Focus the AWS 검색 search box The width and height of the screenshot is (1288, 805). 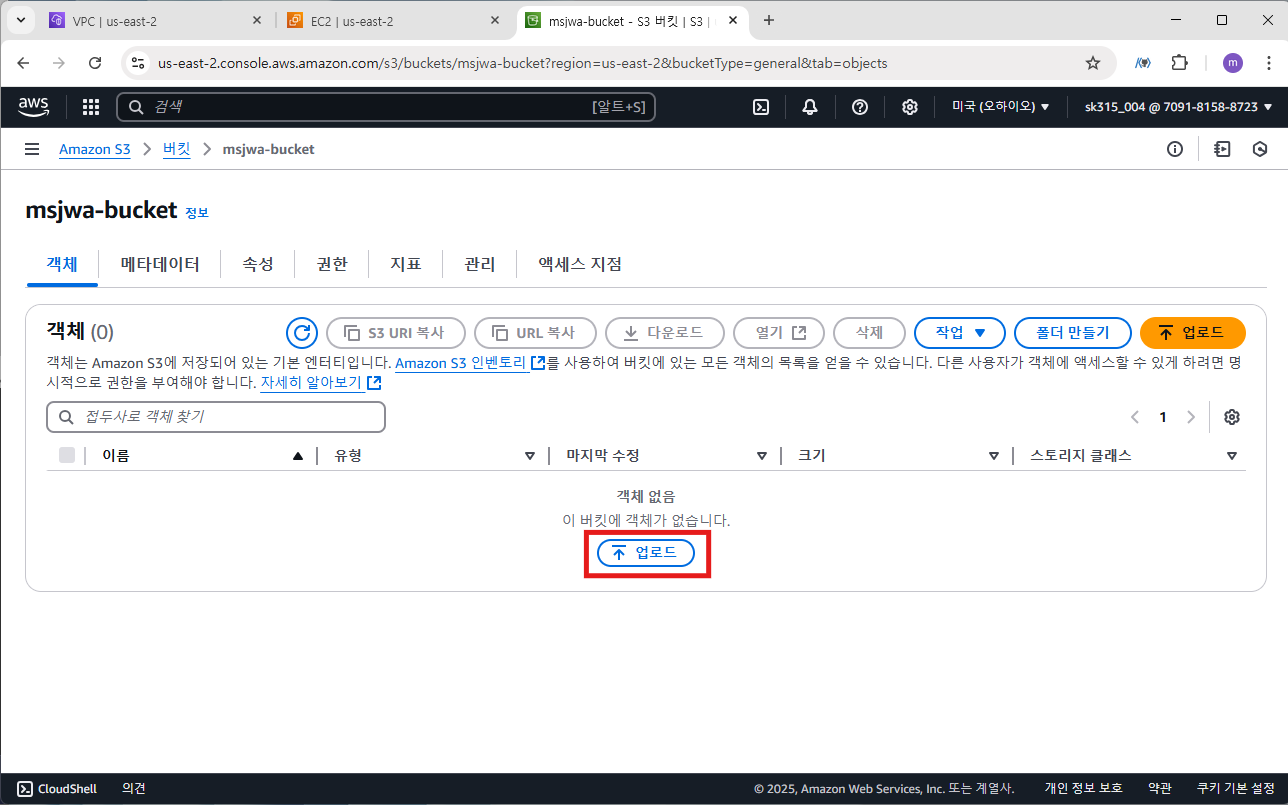[x=386, y=107]
